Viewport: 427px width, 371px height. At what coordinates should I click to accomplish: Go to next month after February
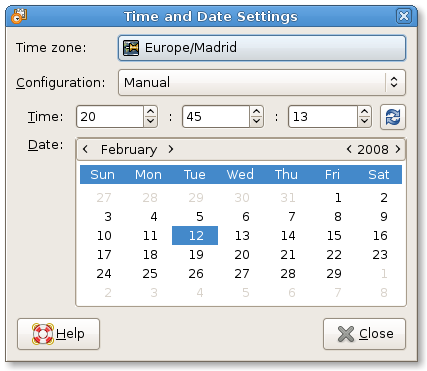click(171, 149)
